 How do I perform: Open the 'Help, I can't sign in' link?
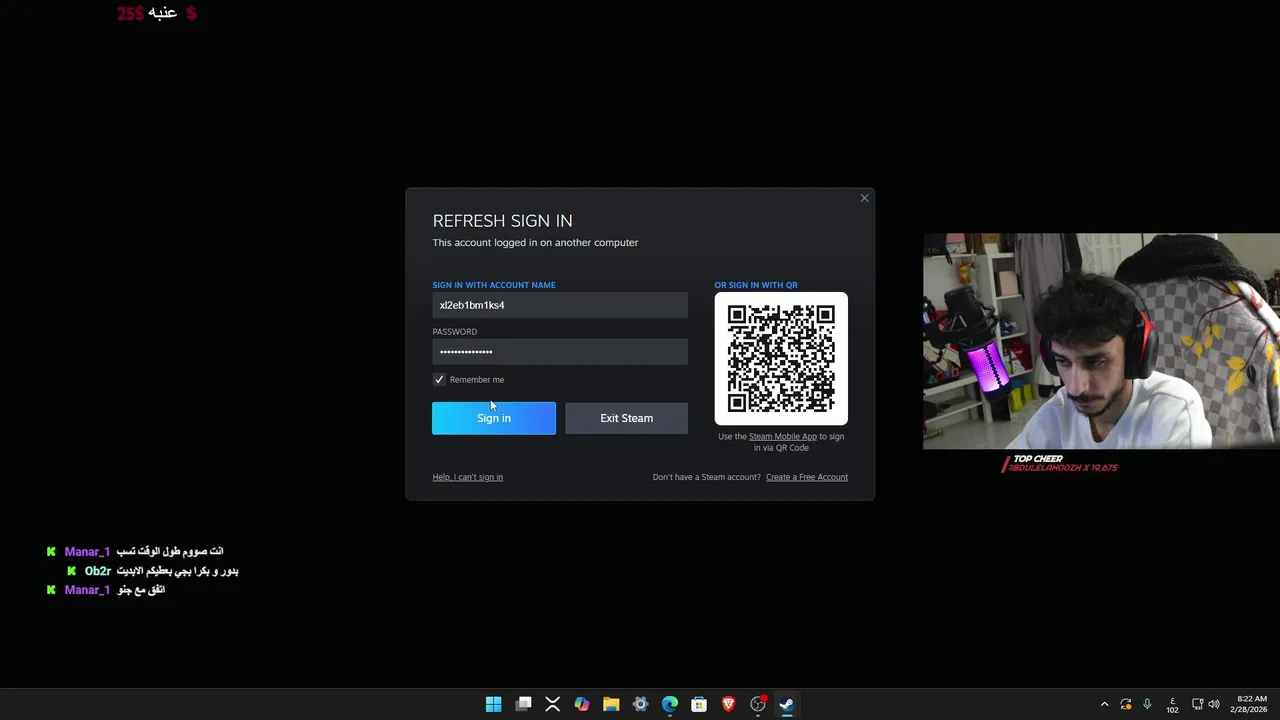click(x=467, y=477)
